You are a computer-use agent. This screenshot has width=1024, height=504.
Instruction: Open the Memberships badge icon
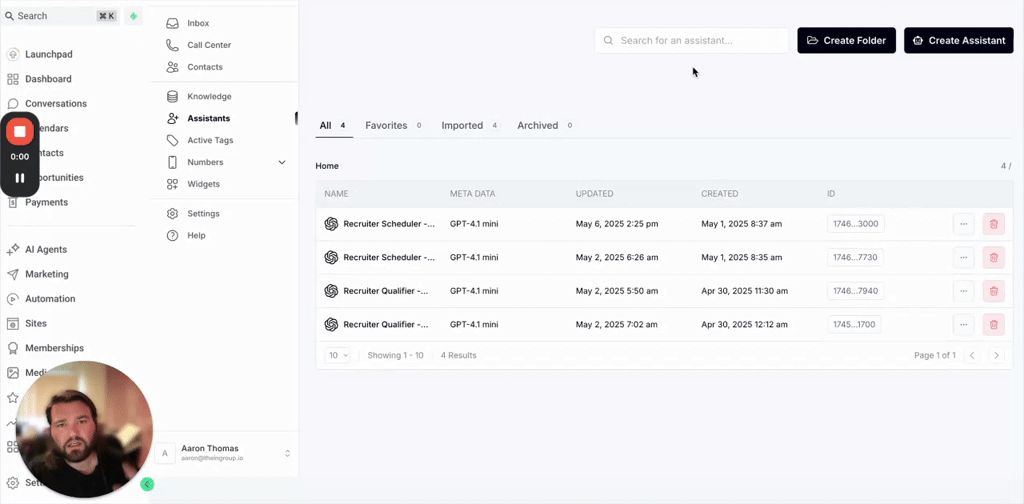(12, 348)
